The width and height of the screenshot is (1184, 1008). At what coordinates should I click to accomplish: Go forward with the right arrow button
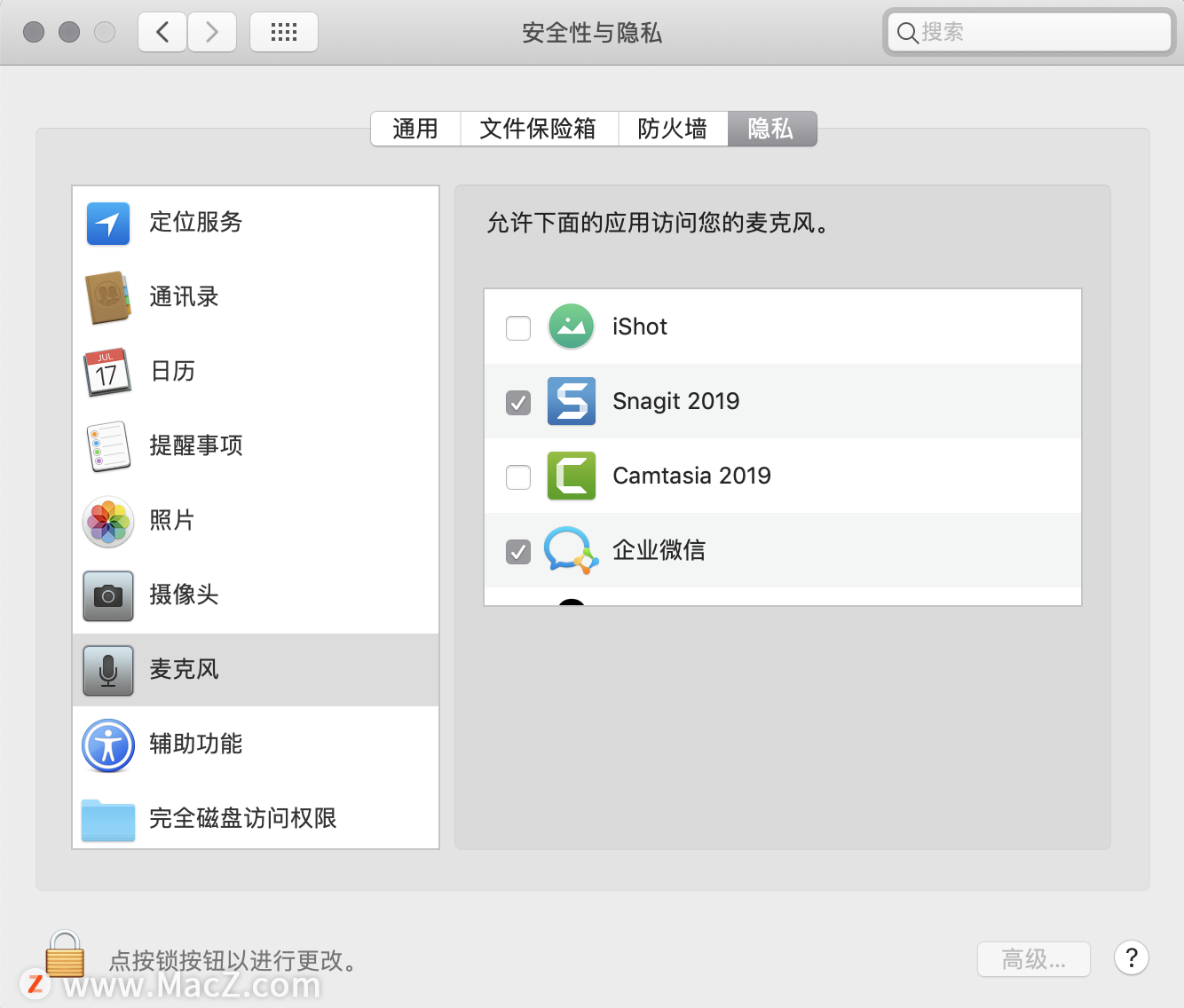212,33
